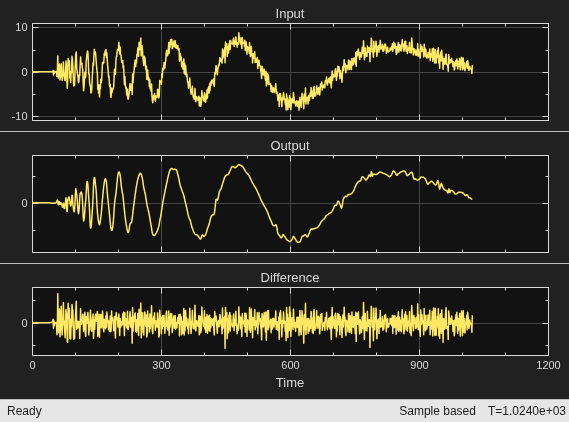Select the Output signal waveform plot

(x=290, y=204)
